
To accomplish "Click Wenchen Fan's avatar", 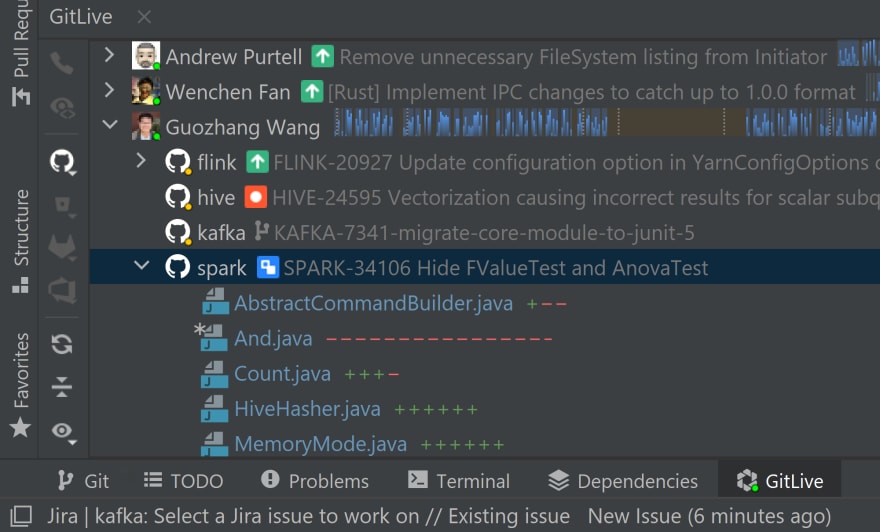I will 146,91.
